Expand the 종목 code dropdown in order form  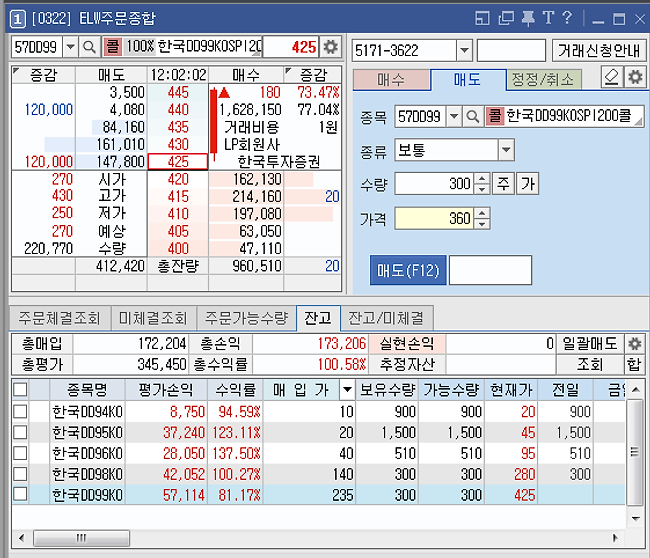[x=454, y=116]
